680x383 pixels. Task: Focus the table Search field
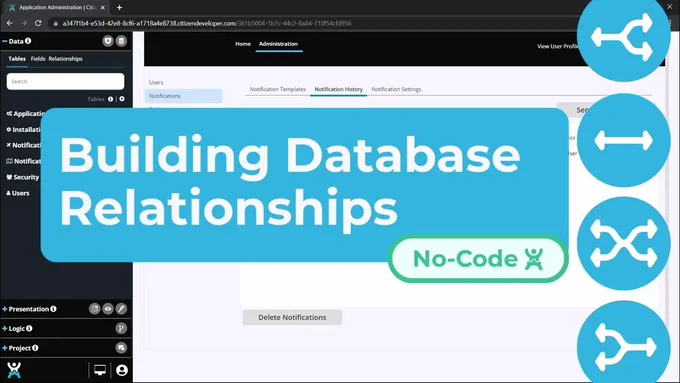pyautogui.click(x=65, y=81)
